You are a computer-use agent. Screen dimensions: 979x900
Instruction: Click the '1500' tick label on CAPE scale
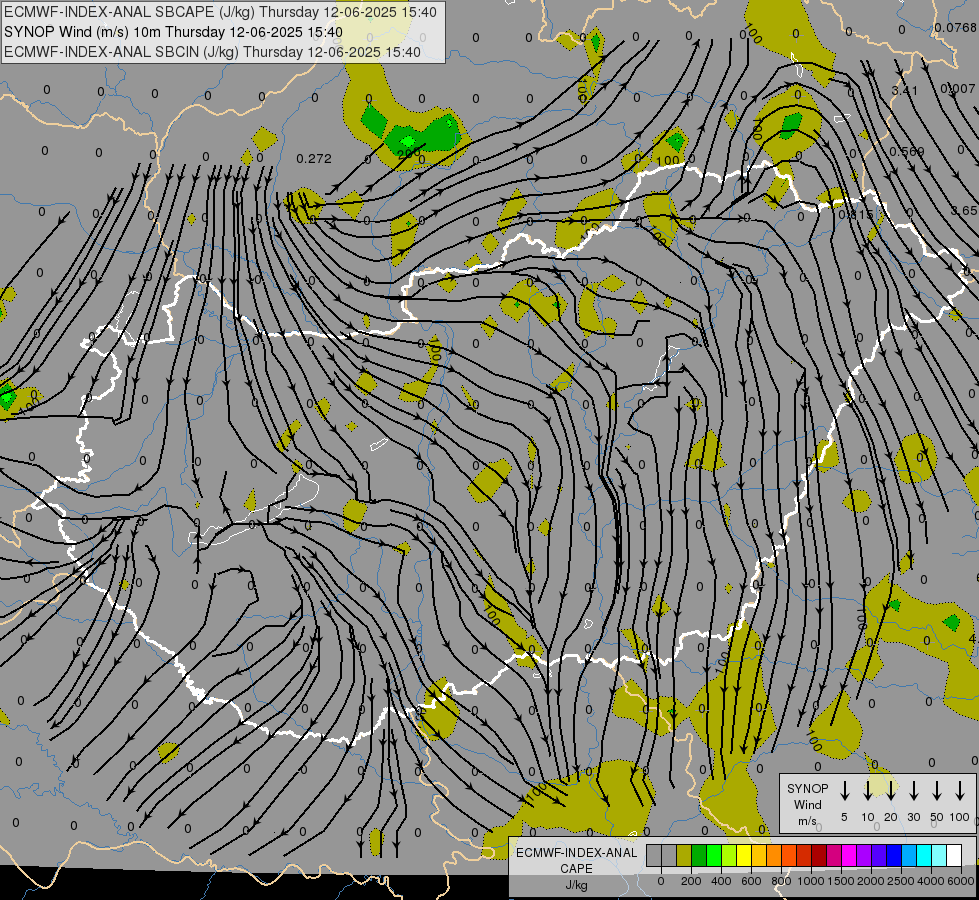(x=841, y=881)
